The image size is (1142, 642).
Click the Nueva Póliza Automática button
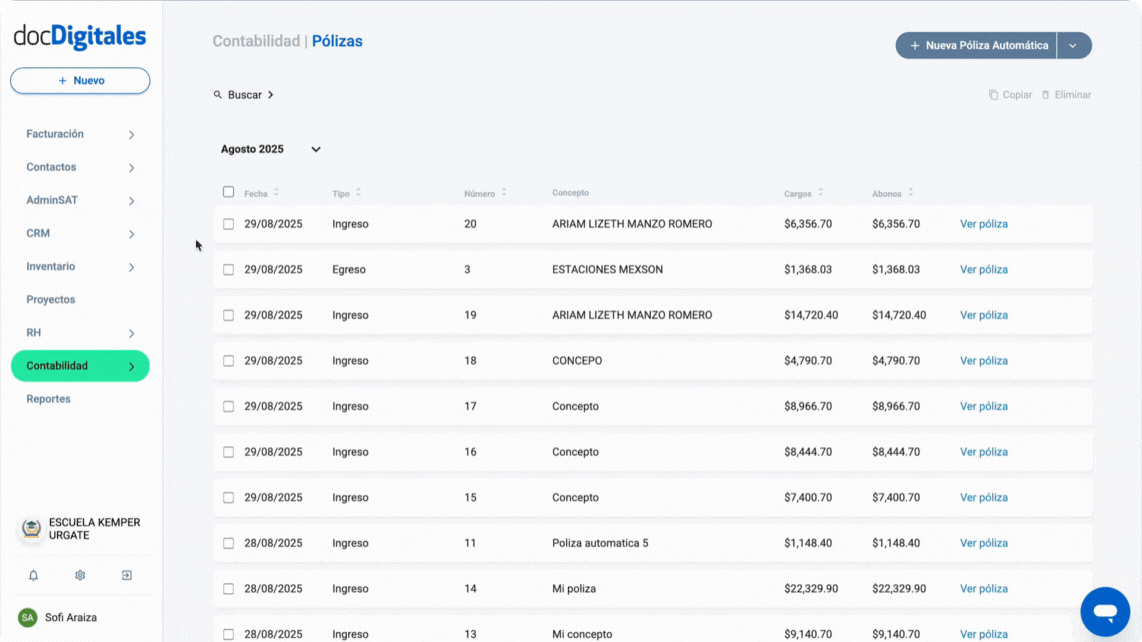tap(975, 45)
